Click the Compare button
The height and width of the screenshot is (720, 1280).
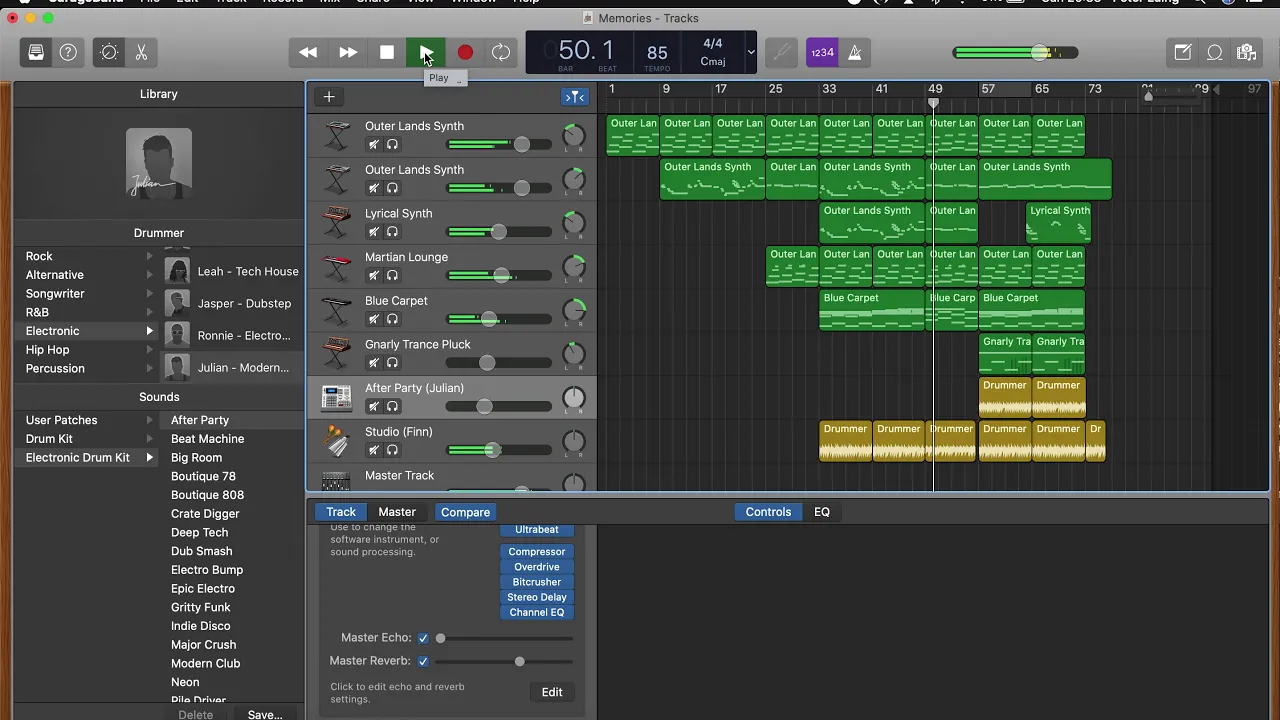[x=466, y=512]
